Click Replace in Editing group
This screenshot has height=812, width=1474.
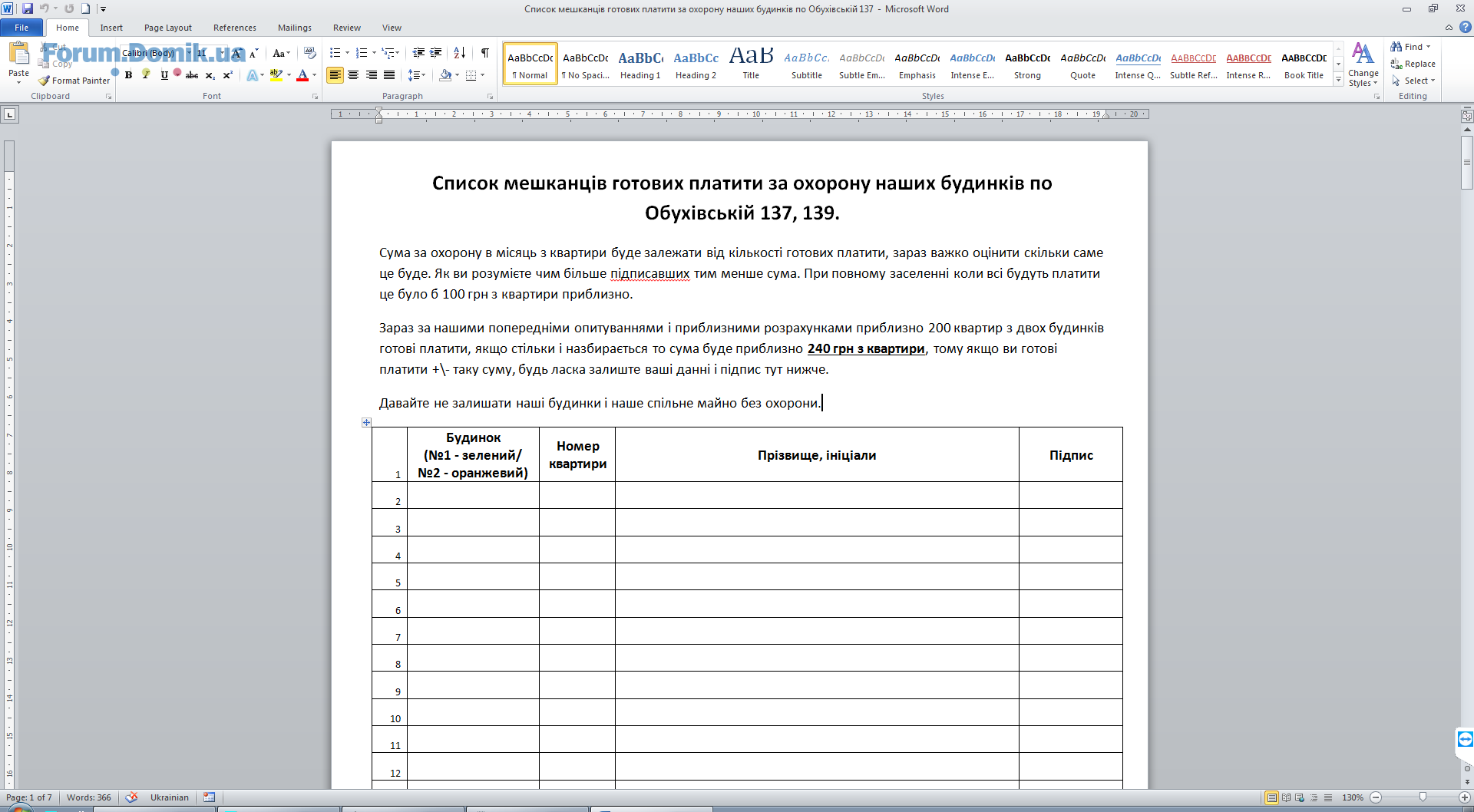click(1413, 64)
